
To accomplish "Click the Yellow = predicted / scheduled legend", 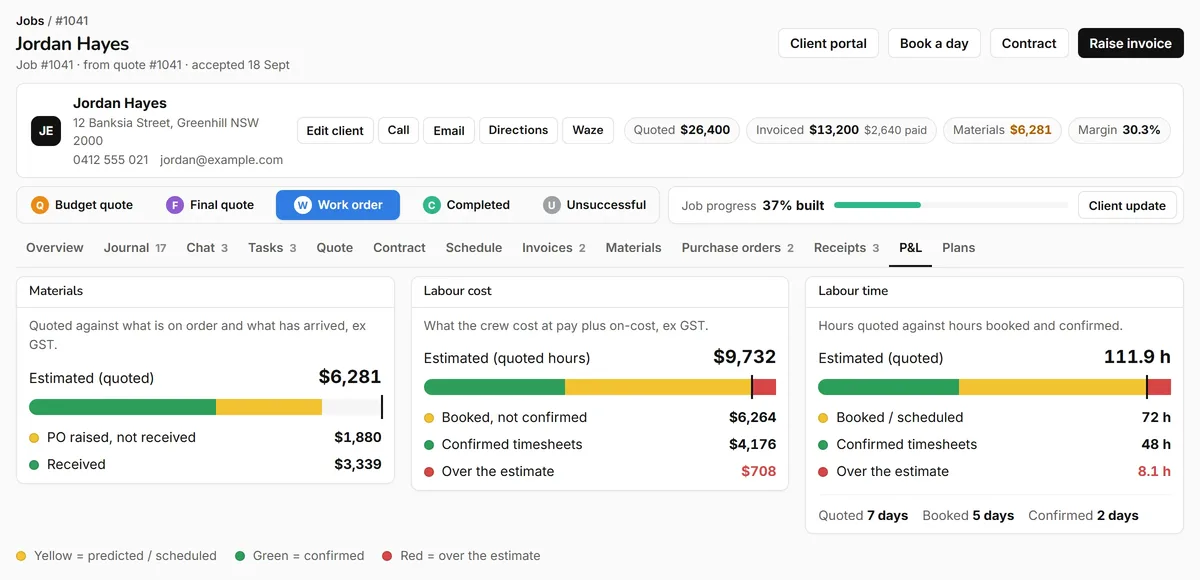I will 117,556.
